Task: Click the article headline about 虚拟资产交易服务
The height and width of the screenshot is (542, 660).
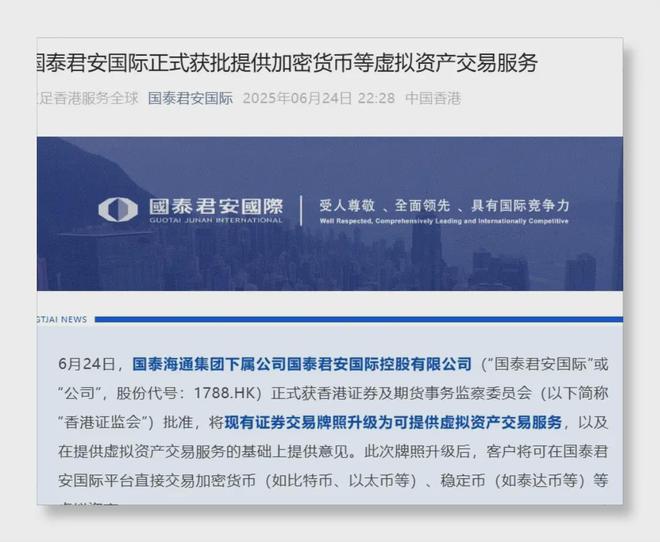Action: [287, 63]
